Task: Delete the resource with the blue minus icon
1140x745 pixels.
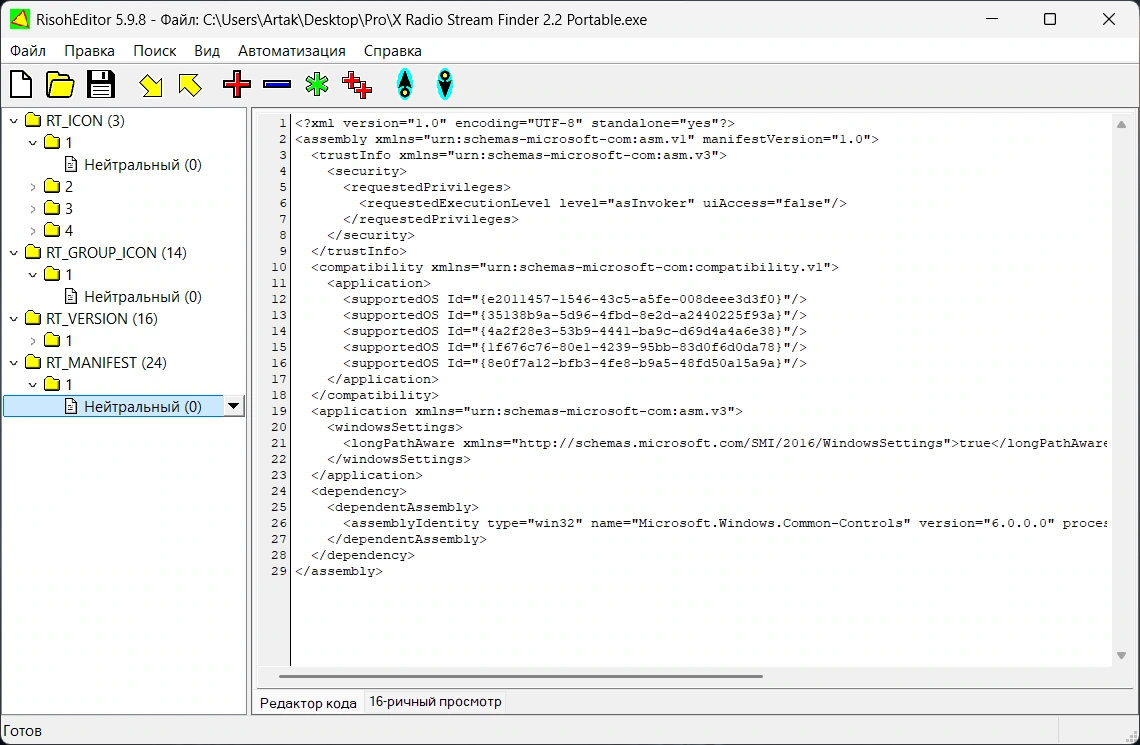Action: tap(277, 84)
